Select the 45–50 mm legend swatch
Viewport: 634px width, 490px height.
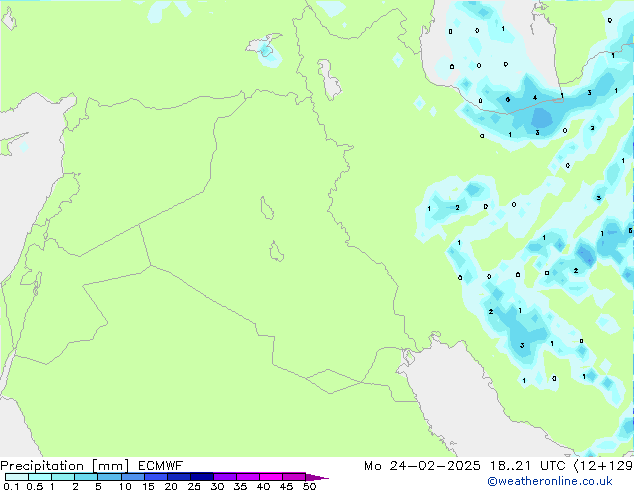[294, 477]
